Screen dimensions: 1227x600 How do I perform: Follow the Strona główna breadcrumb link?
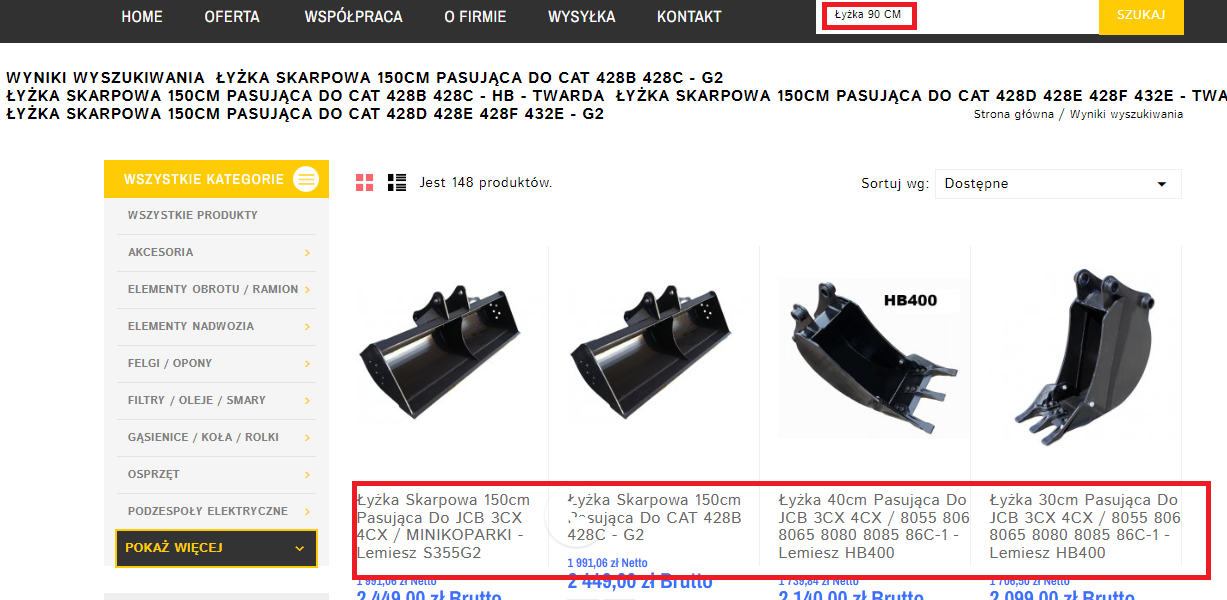click(x=1013, y=114)
